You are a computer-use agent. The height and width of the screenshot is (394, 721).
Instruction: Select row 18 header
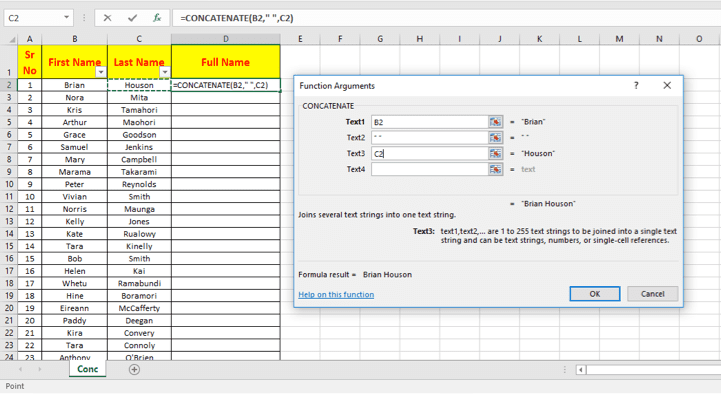pyautogui.click(x=9, y=283)
